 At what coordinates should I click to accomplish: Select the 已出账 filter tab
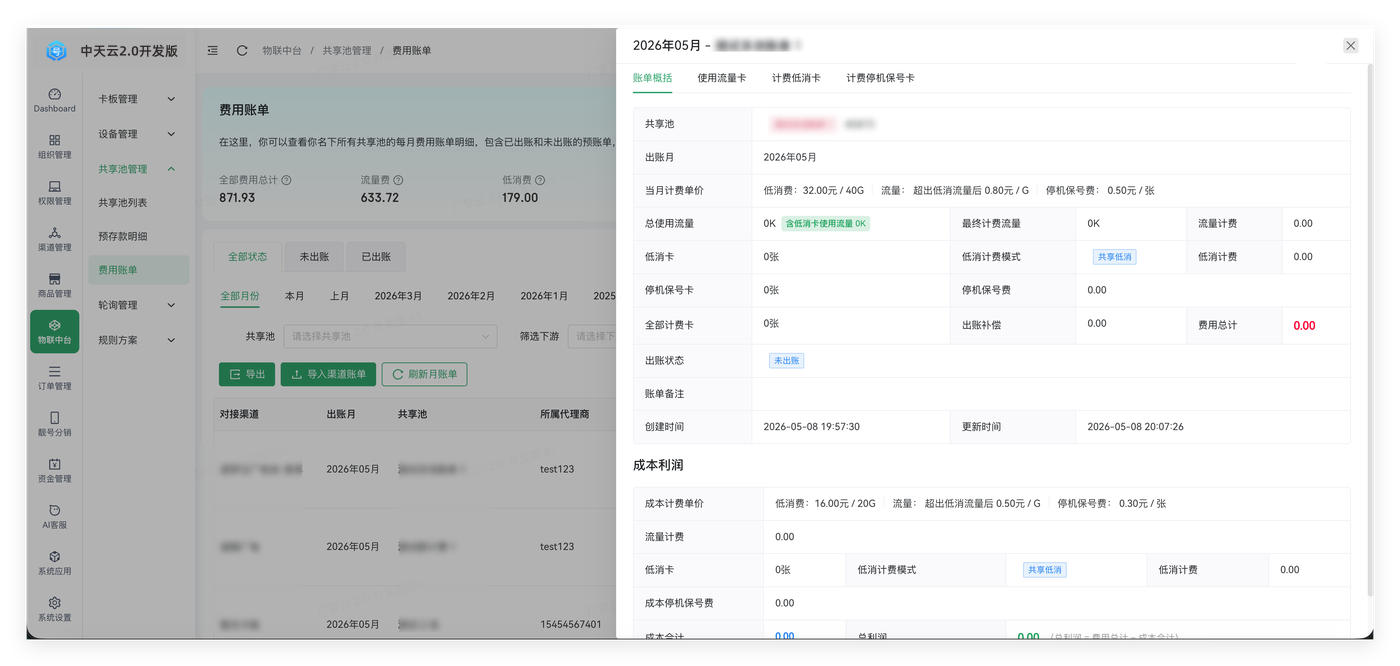click(375, 257)
